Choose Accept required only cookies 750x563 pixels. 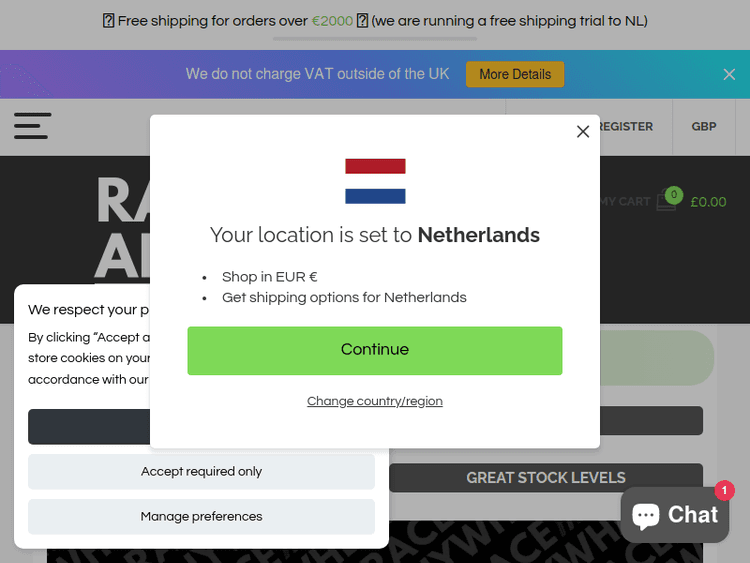[201, 472]
